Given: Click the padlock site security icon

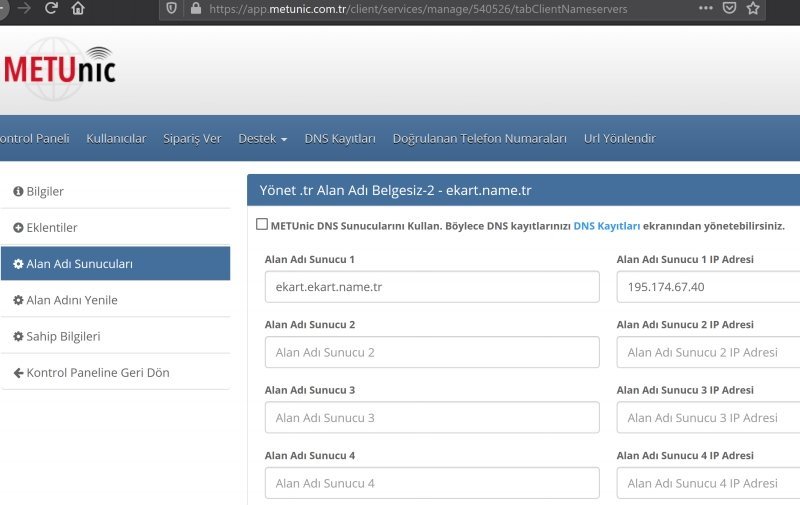Looking at the screenshot, I should (195, 8).
